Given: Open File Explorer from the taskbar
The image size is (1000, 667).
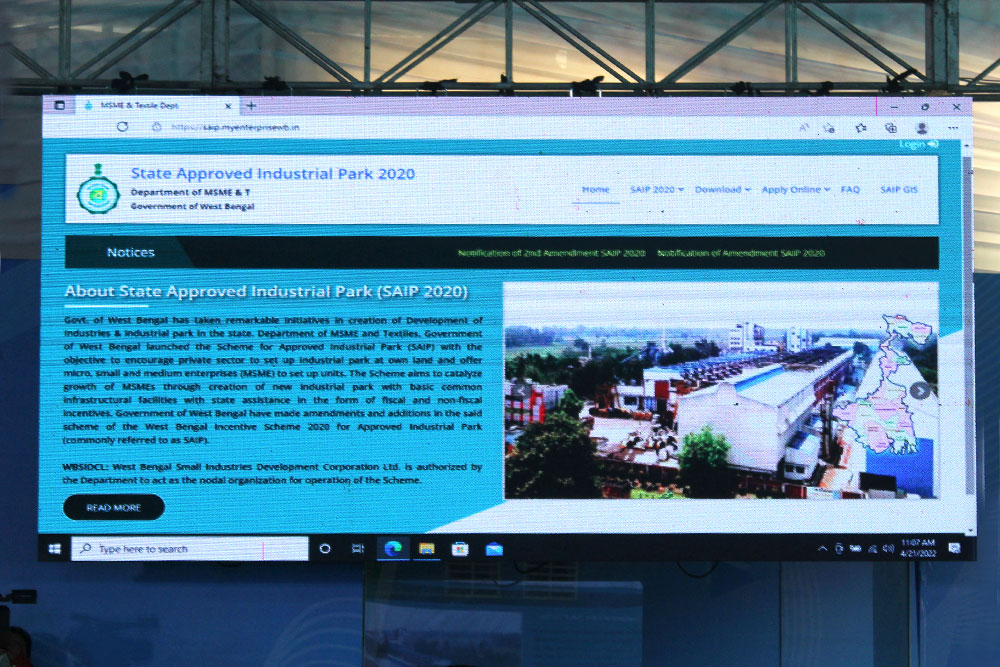Looking at the screenshot, I should tap(427, 549).
